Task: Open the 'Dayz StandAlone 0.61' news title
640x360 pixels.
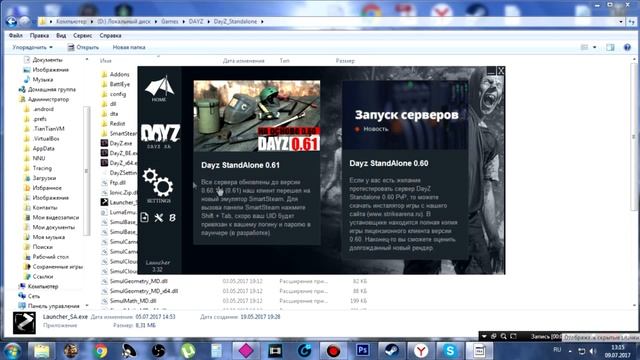Action: [x=240, y=165]
